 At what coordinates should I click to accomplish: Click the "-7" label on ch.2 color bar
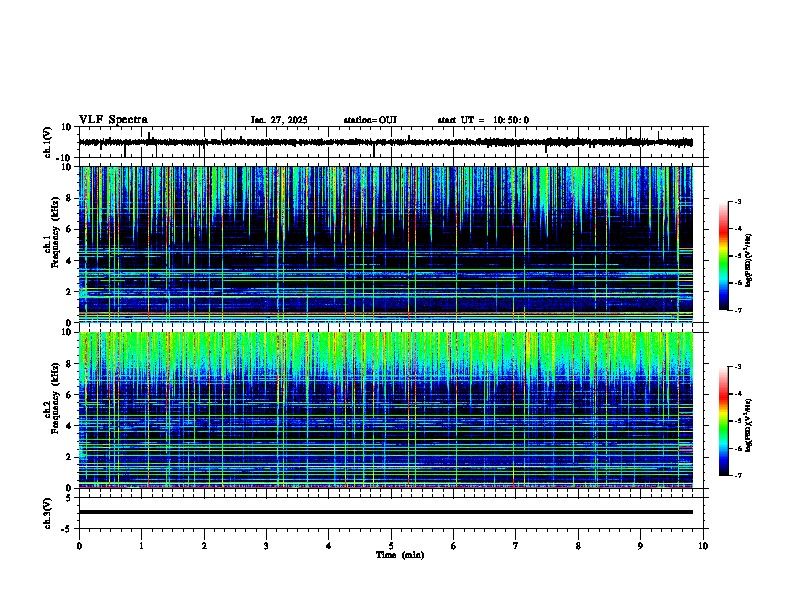737,476
